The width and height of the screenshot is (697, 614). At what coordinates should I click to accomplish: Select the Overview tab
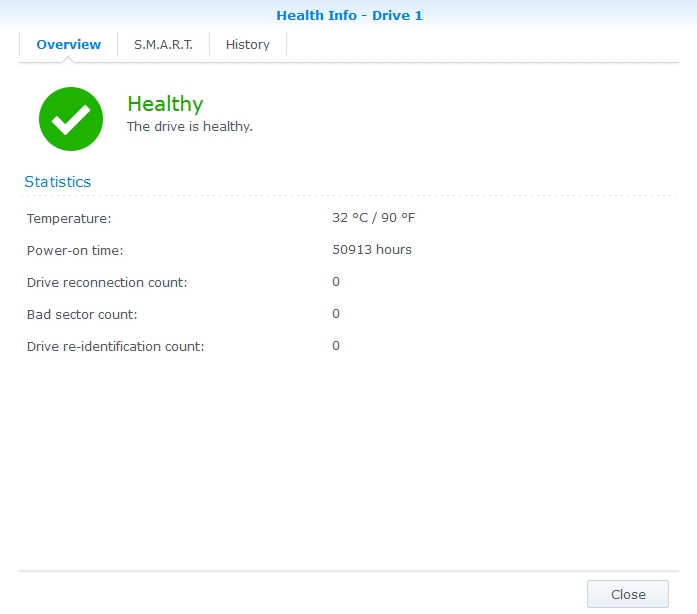pyautogui.click(x=69, y=44)
